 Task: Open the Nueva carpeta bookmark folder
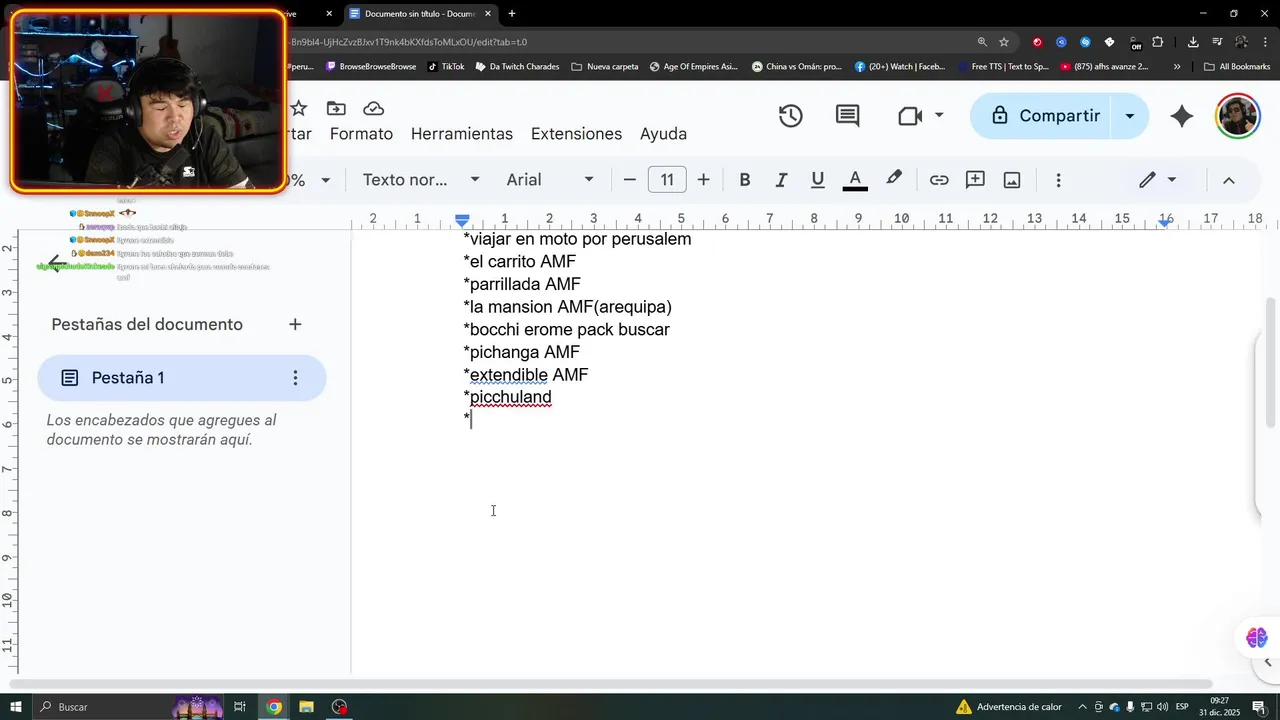(x=604, y=67)
